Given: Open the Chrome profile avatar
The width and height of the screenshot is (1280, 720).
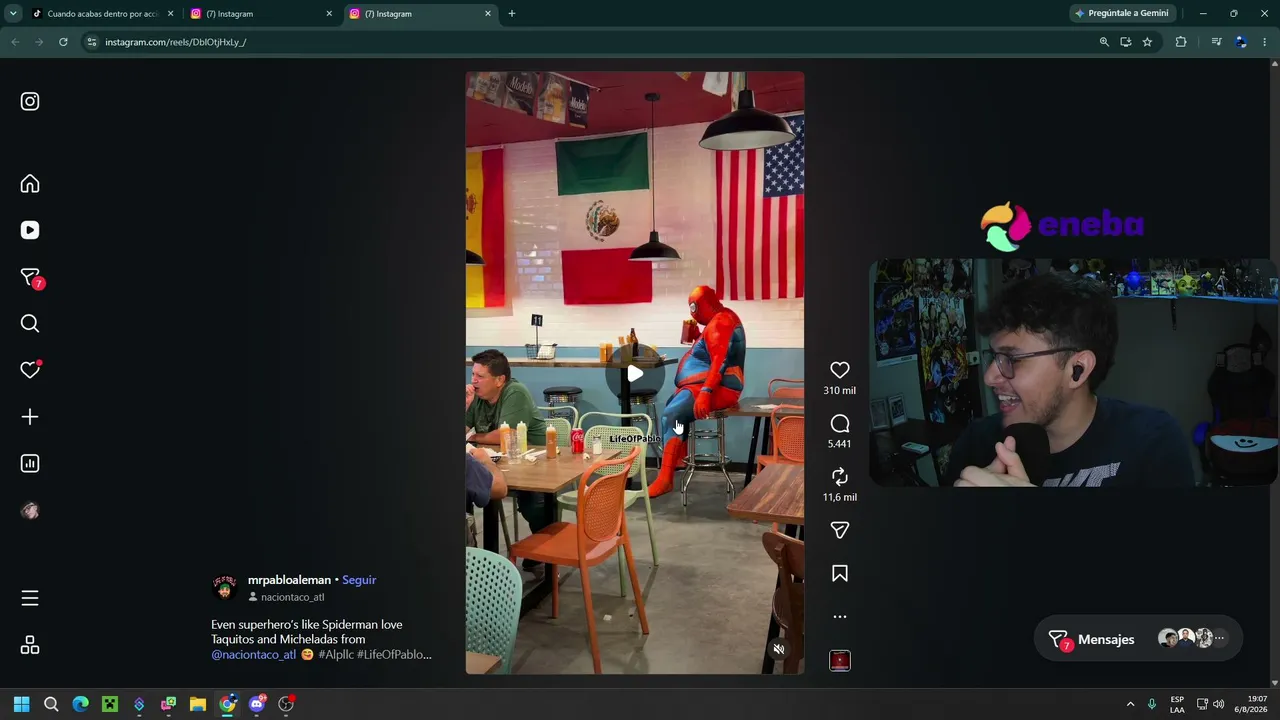Looking at the screenshot, I should (x=1241, y=42).
